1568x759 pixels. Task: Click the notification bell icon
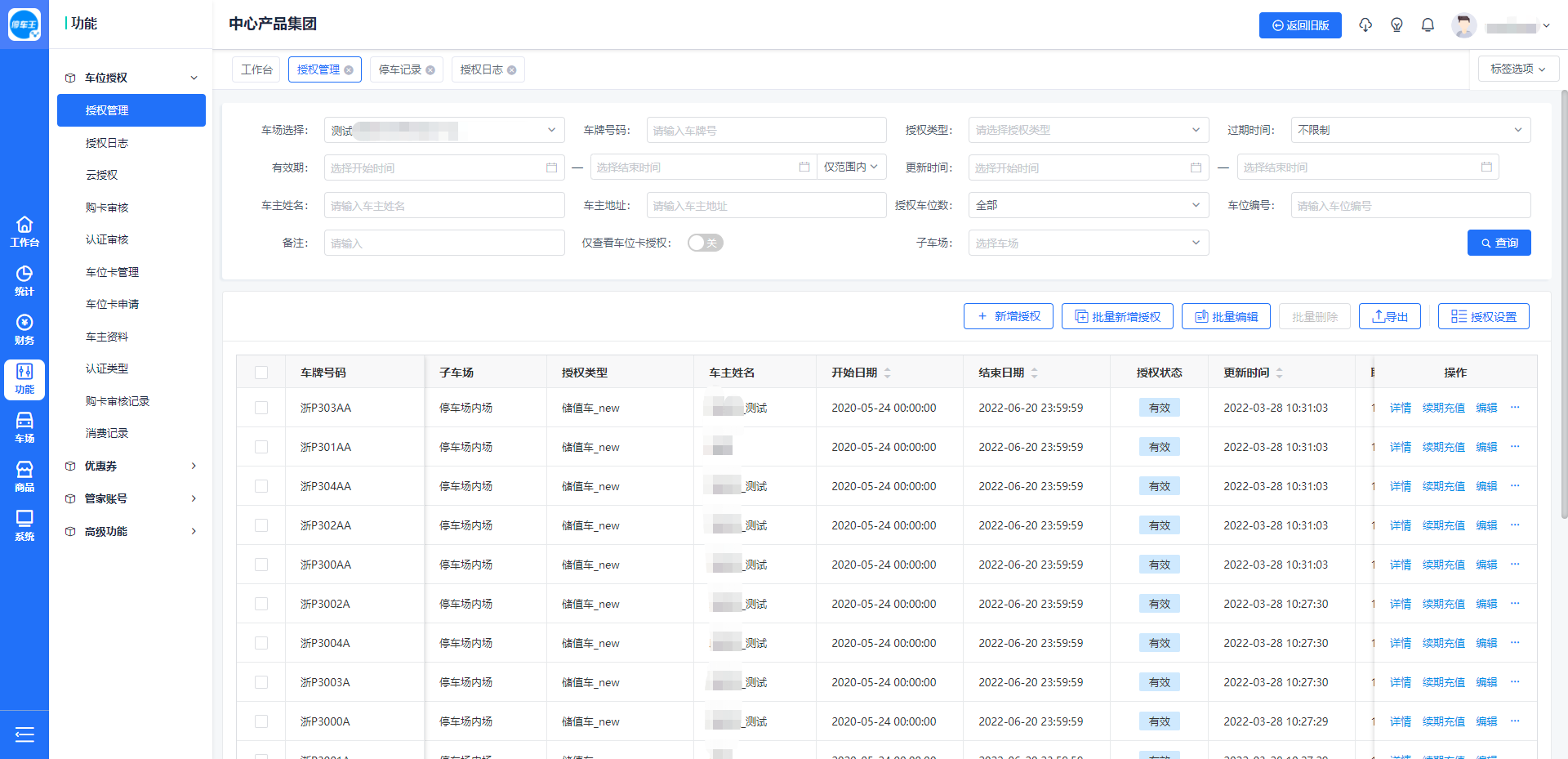(x=1428, y=25)
